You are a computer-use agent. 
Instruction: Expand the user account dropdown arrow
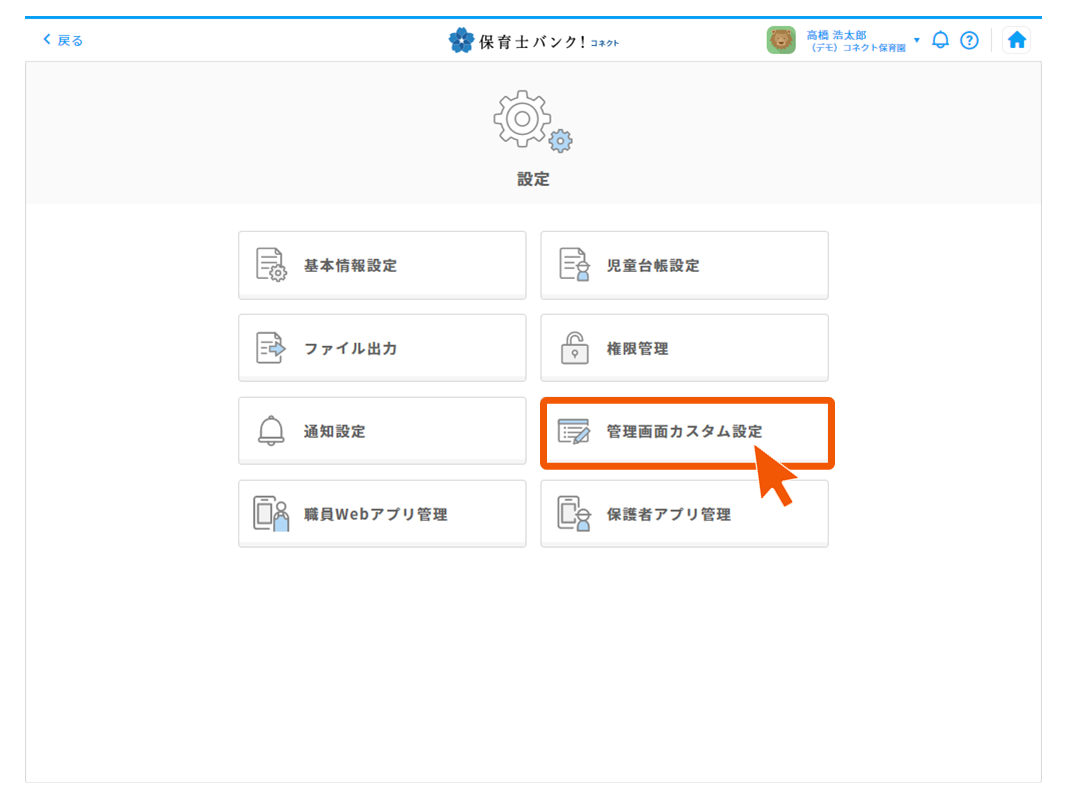(x=917, y=40)
